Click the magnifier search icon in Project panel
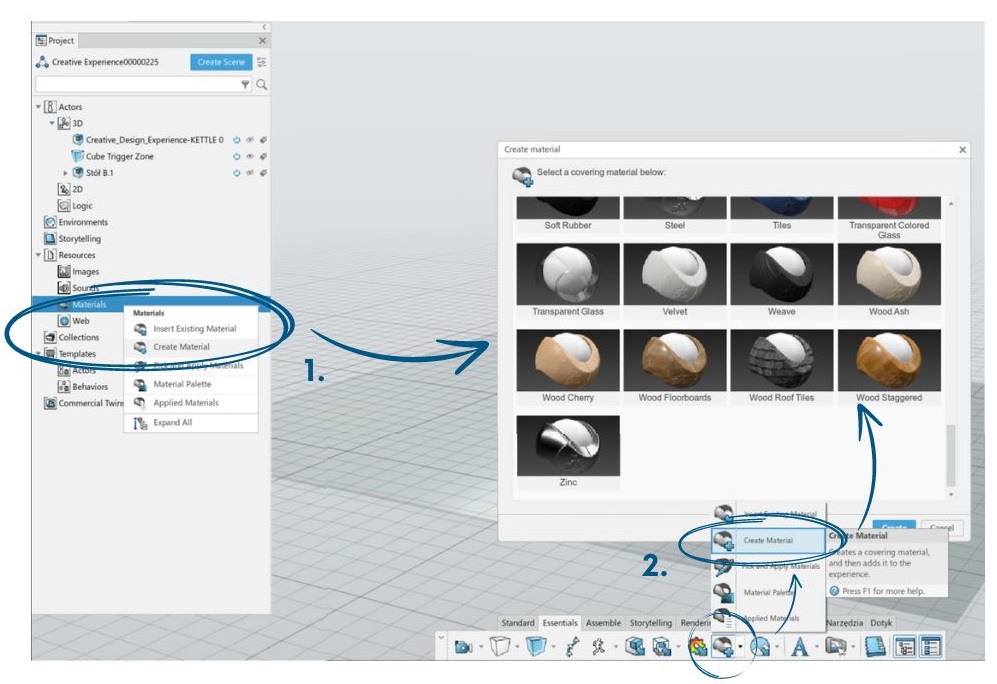997x684 pixels. (262, 86)
